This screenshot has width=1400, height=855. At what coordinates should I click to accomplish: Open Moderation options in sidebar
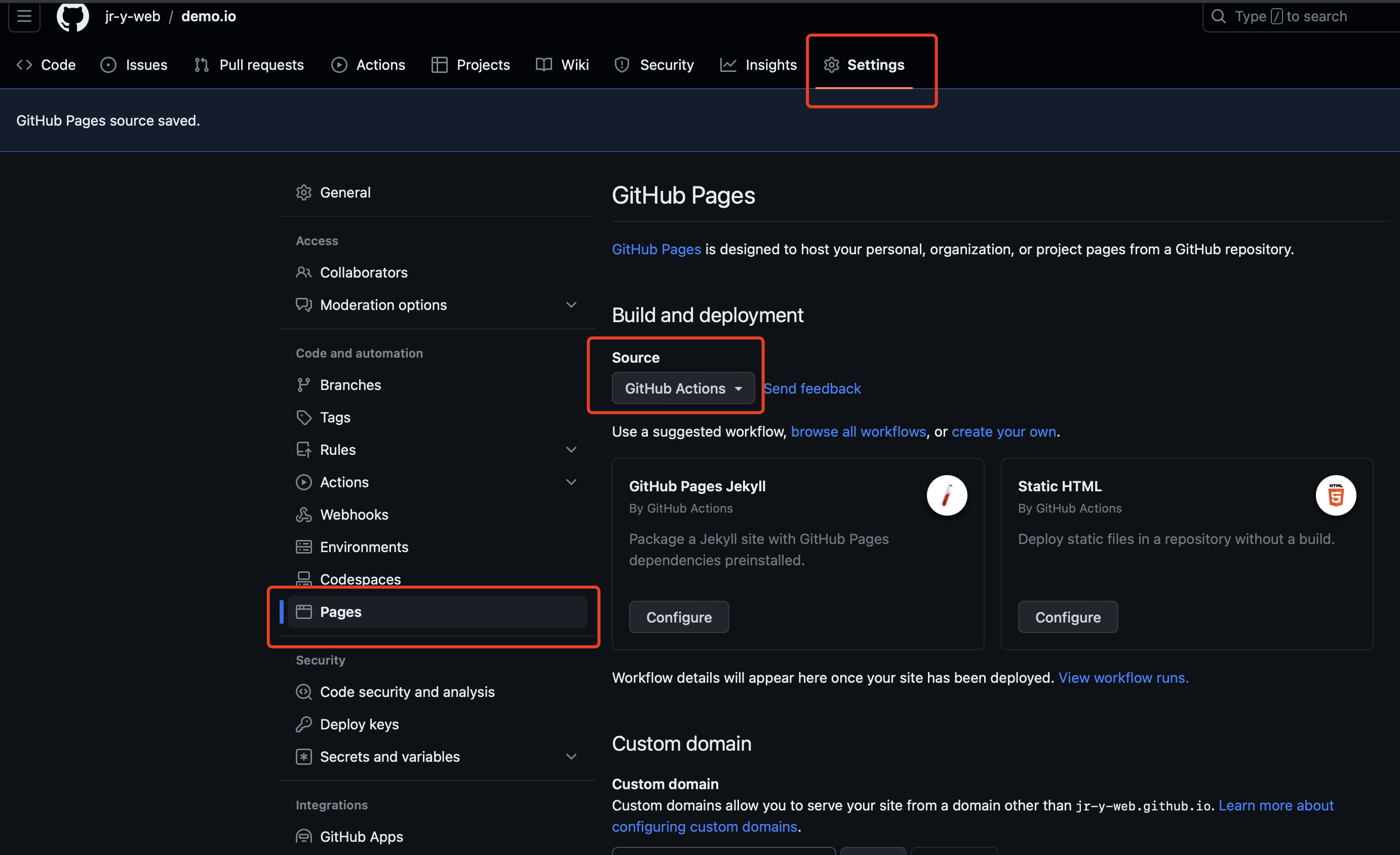tap(438, 304)
